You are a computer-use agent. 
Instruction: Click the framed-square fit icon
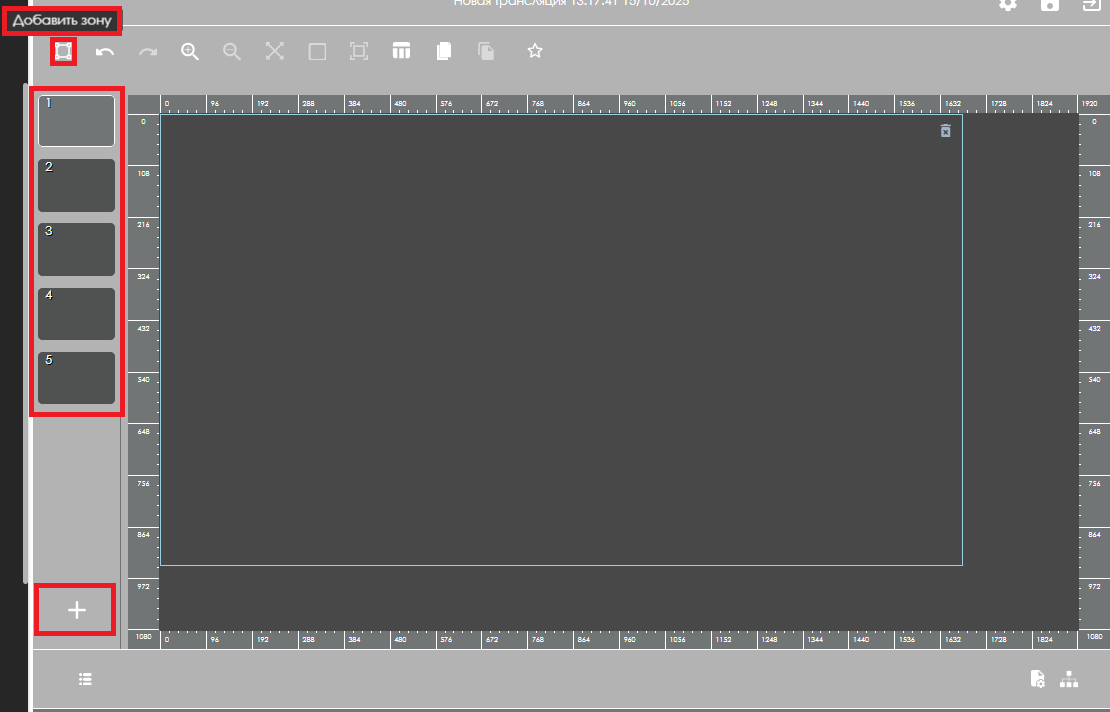pyautogui.click(x=359, y=51)
